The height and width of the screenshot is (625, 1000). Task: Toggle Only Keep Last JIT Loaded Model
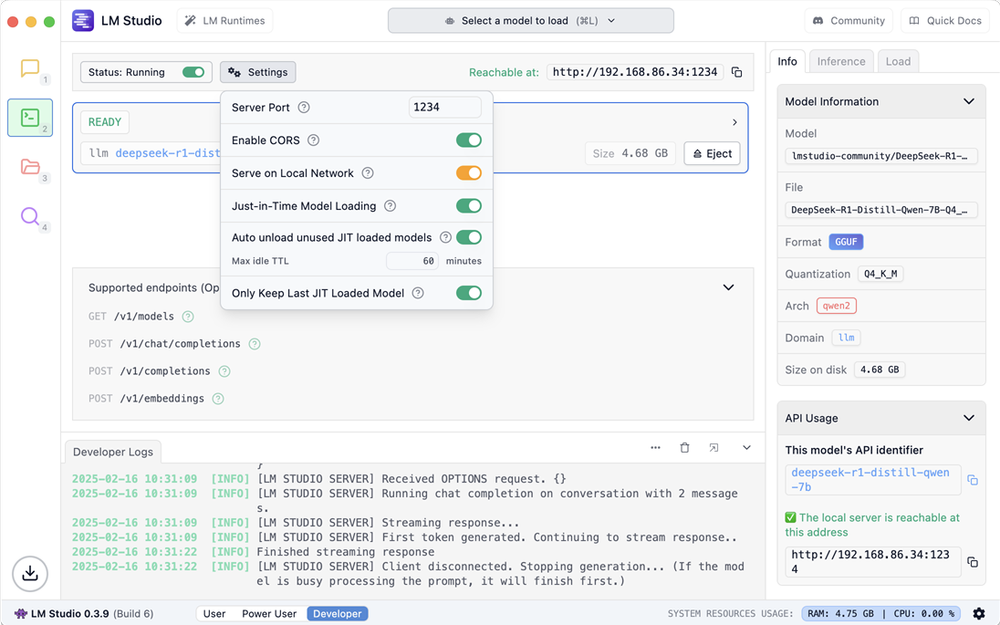pyautogui.click(x=469, y=293)
